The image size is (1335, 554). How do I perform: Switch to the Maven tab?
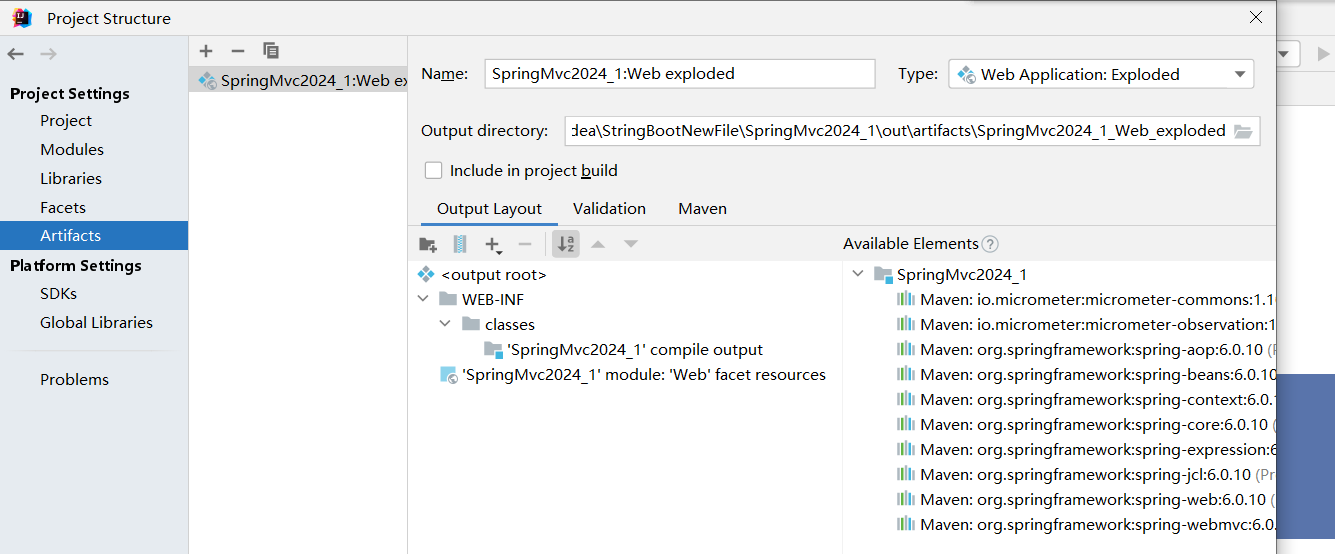click(x=702, y=209)
